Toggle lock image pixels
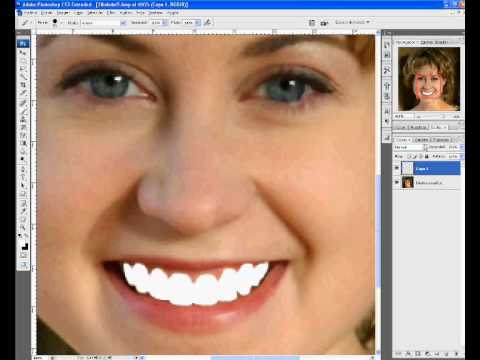 coord(415,156)
